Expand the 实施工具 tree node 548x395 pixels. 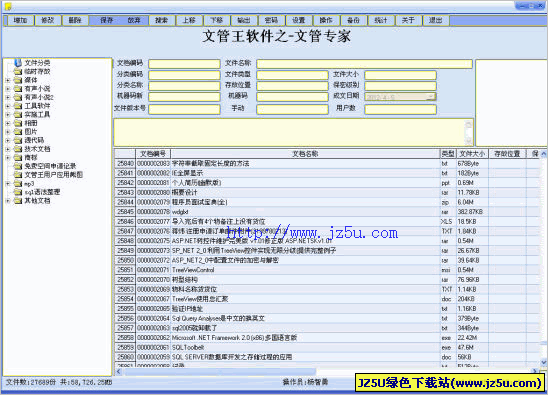(8, 115)
